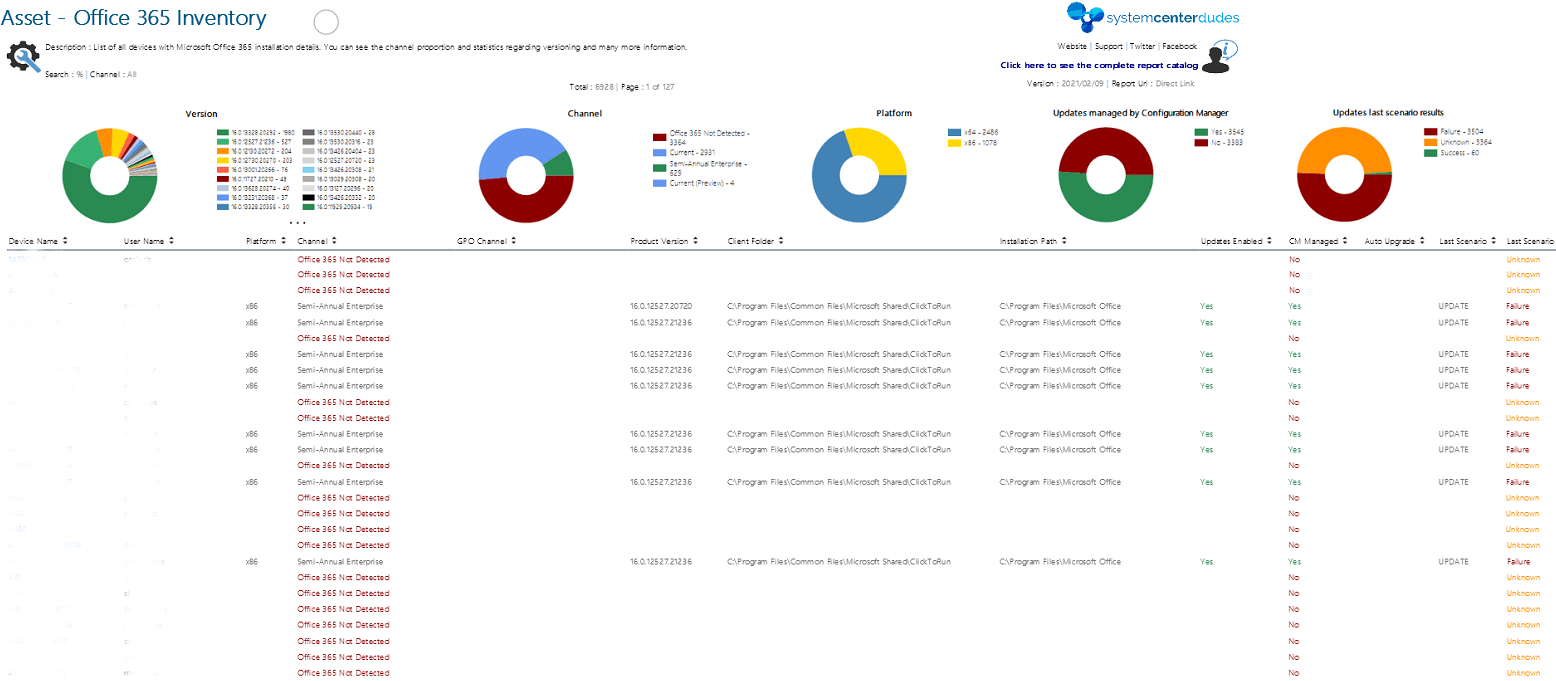Open the systemcenterdudes logo
Image resolution: width=1556 pixels, height=681 pixels.
tap(1152, 17)
